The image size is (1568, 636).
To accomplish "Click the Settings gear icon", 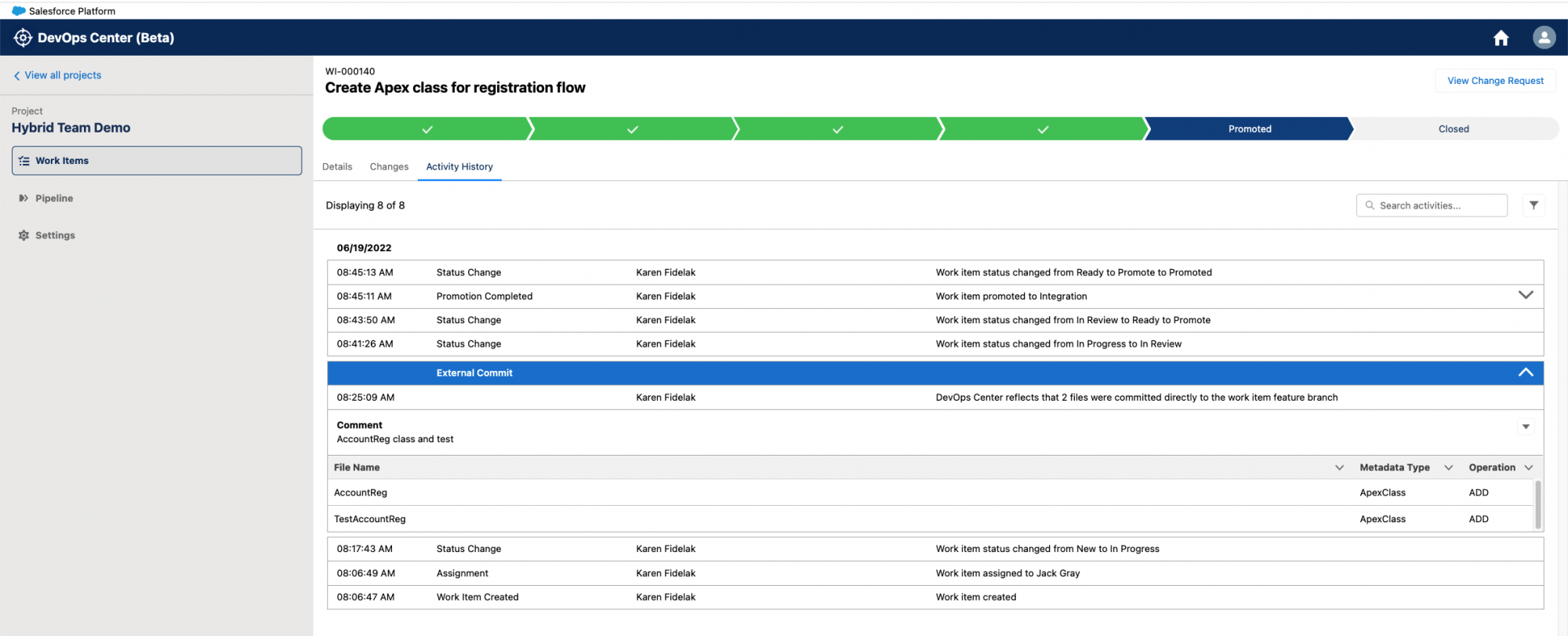I will pos(24,235).
